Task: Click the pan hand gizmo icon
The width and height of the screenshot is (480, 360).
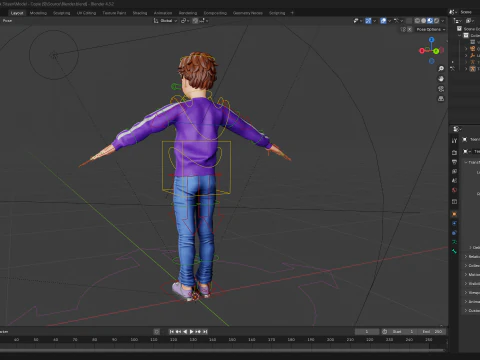Action: [x=441, y=79]
